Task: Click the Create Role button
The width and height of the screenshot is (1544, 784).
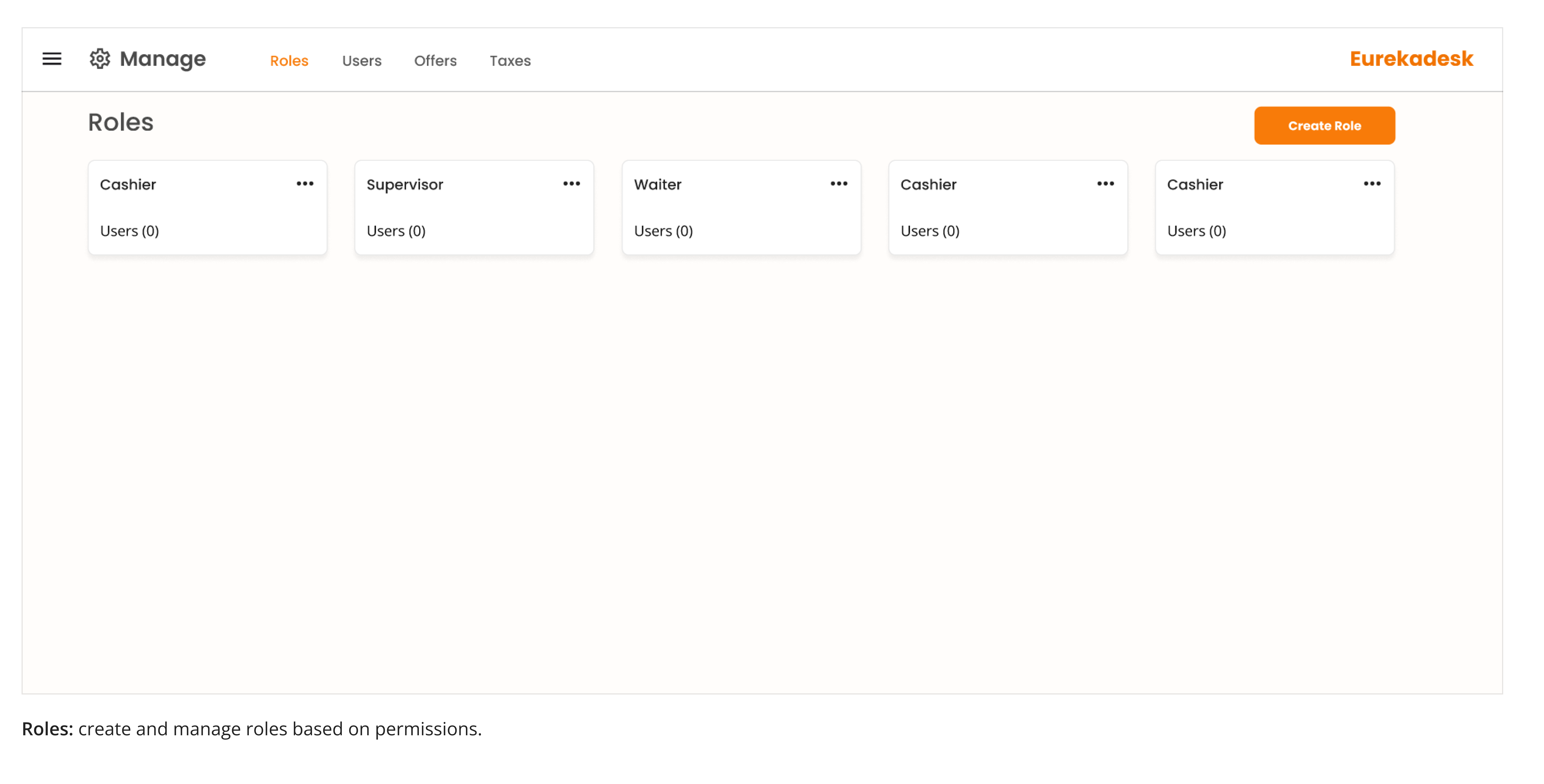Action: point(1324,126)
